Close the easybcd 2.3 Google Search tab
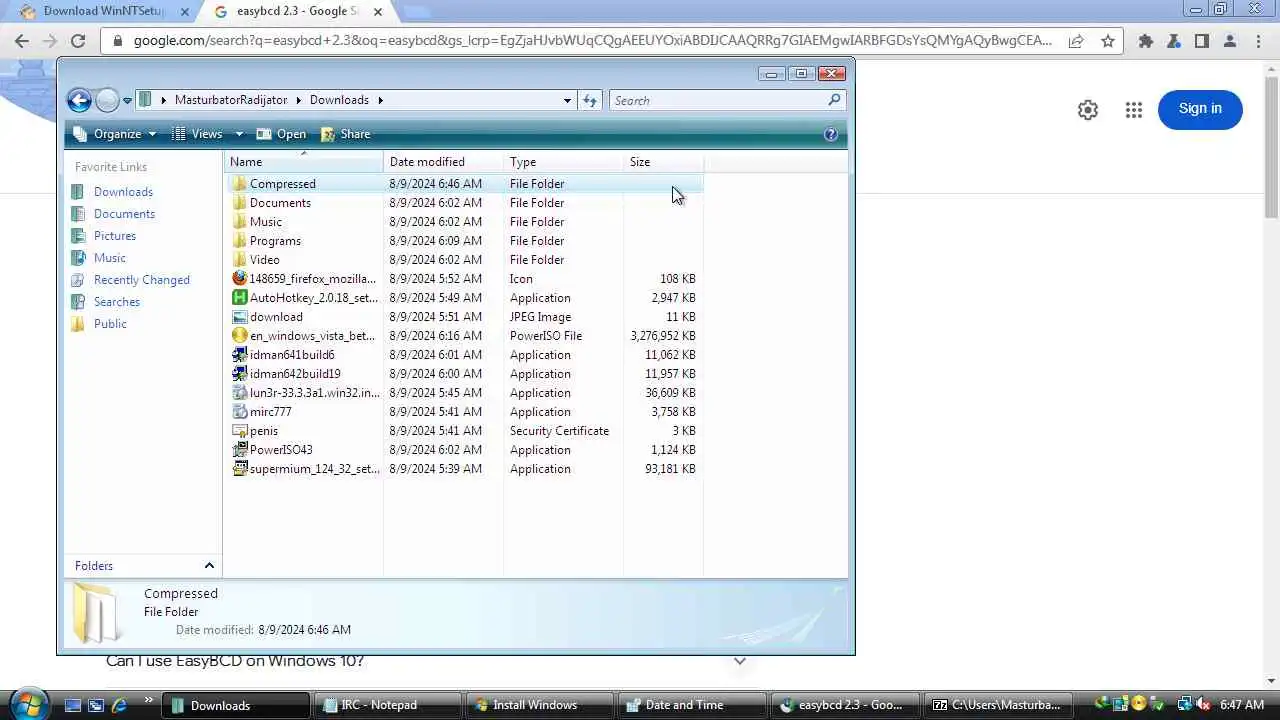Screen dimensions: 1280x720 pos(377,12)
